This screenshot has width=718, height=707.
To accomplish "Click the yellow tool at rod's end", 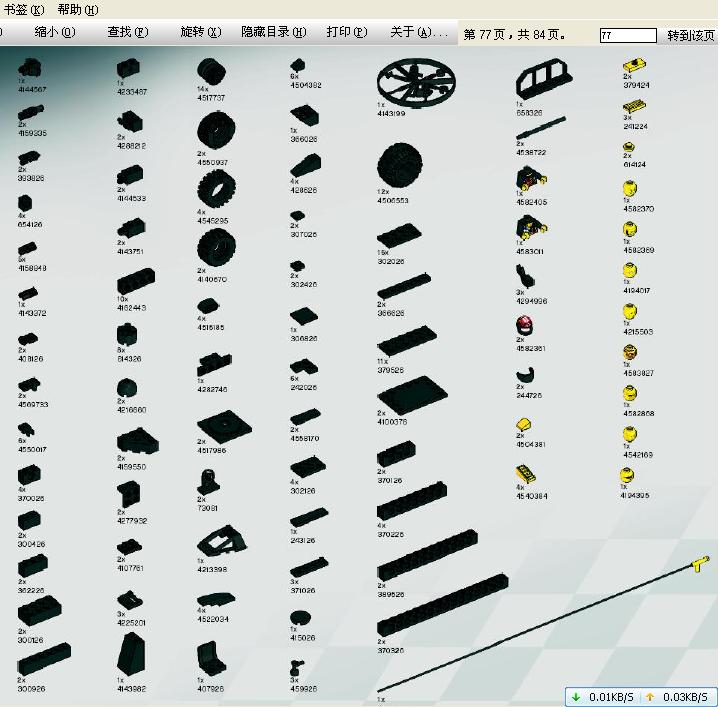I will [698, 567].
